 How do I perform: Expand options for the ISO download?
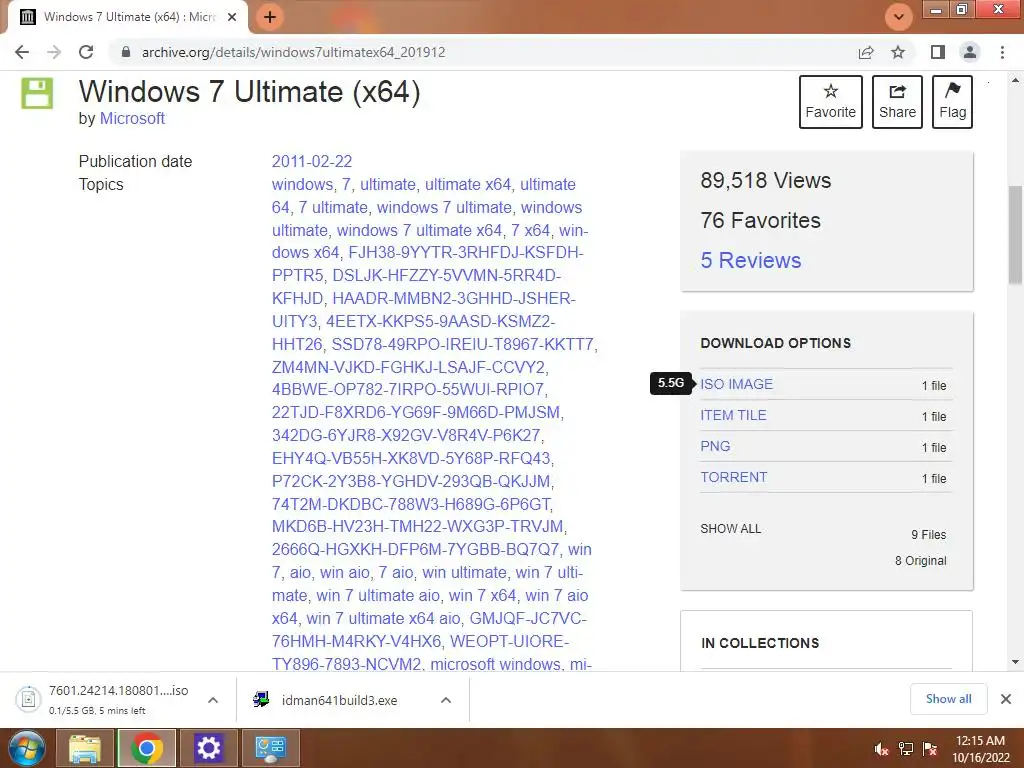pyautogui.click(x=213, y=700)
